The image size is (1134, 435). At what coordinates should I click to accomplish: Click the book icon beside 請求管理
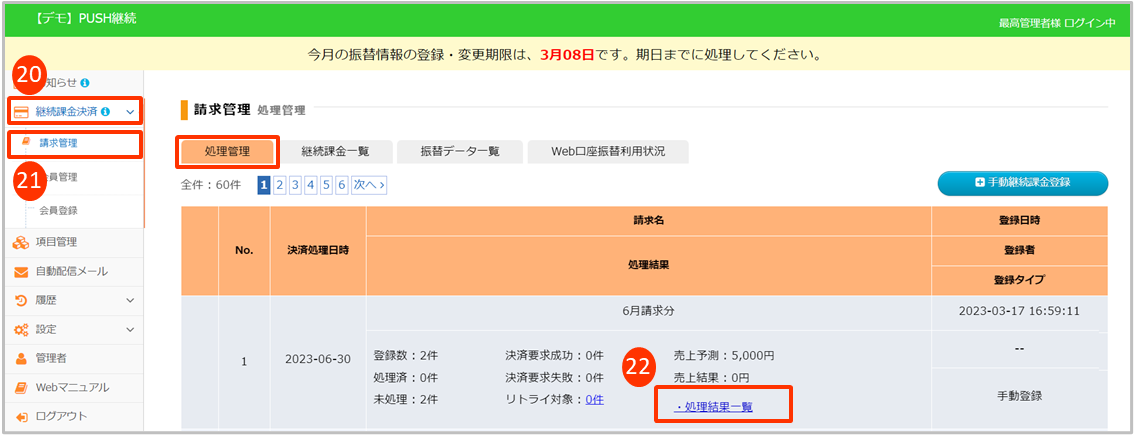coord(26,143)
